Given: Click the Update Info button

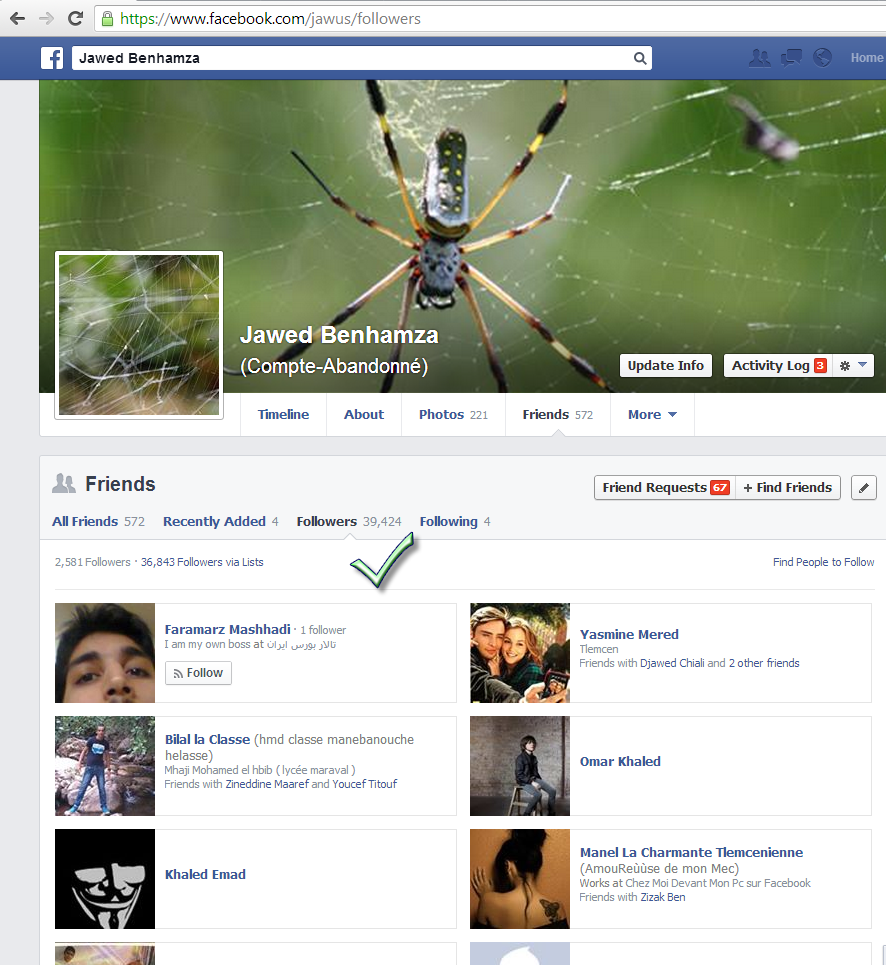Looking at the screenshot, I should point(665,366).
